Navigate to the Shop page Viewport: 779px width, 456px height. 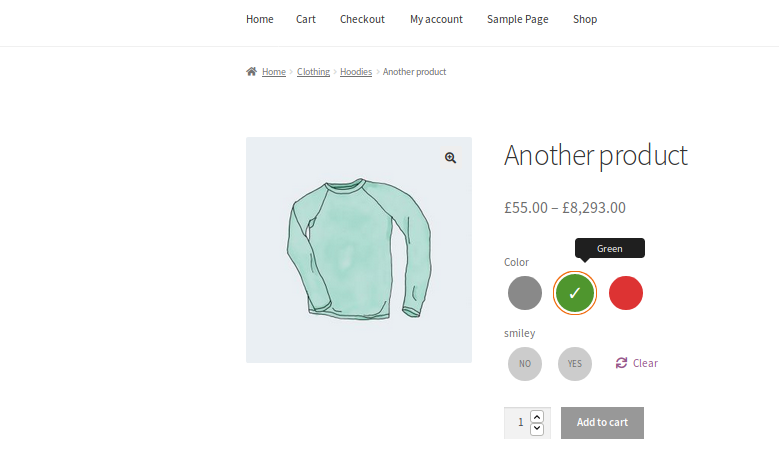tap(585, 19)
